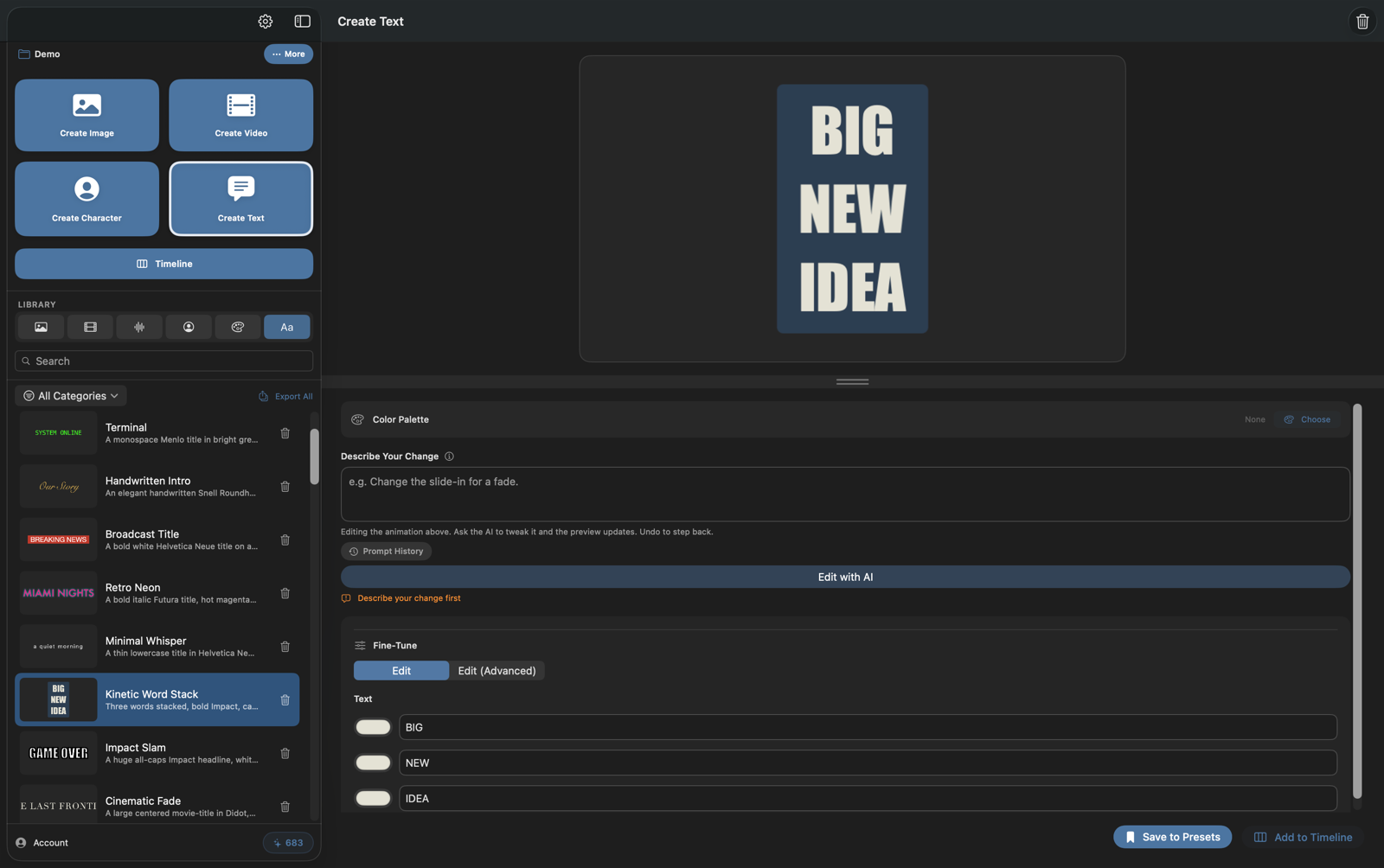Viewport: 1384px width, 868px height.
Task: Delete the Terminal preset
Action: click(285, 433)
